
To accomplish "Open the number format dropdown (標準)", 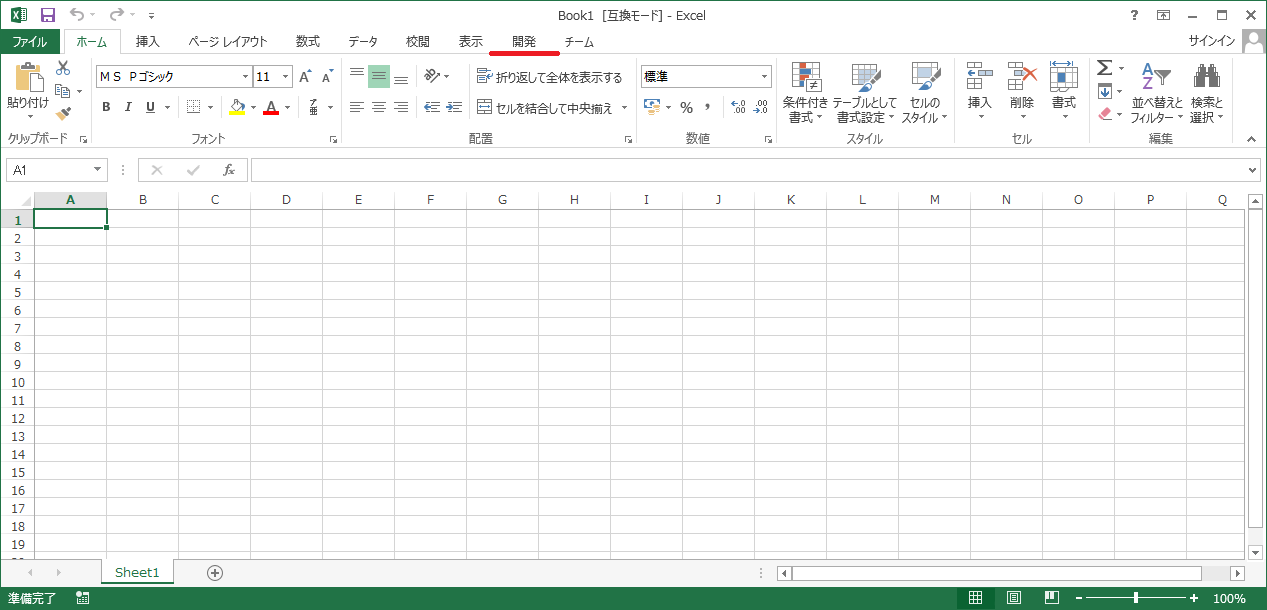I will point(765,77).
